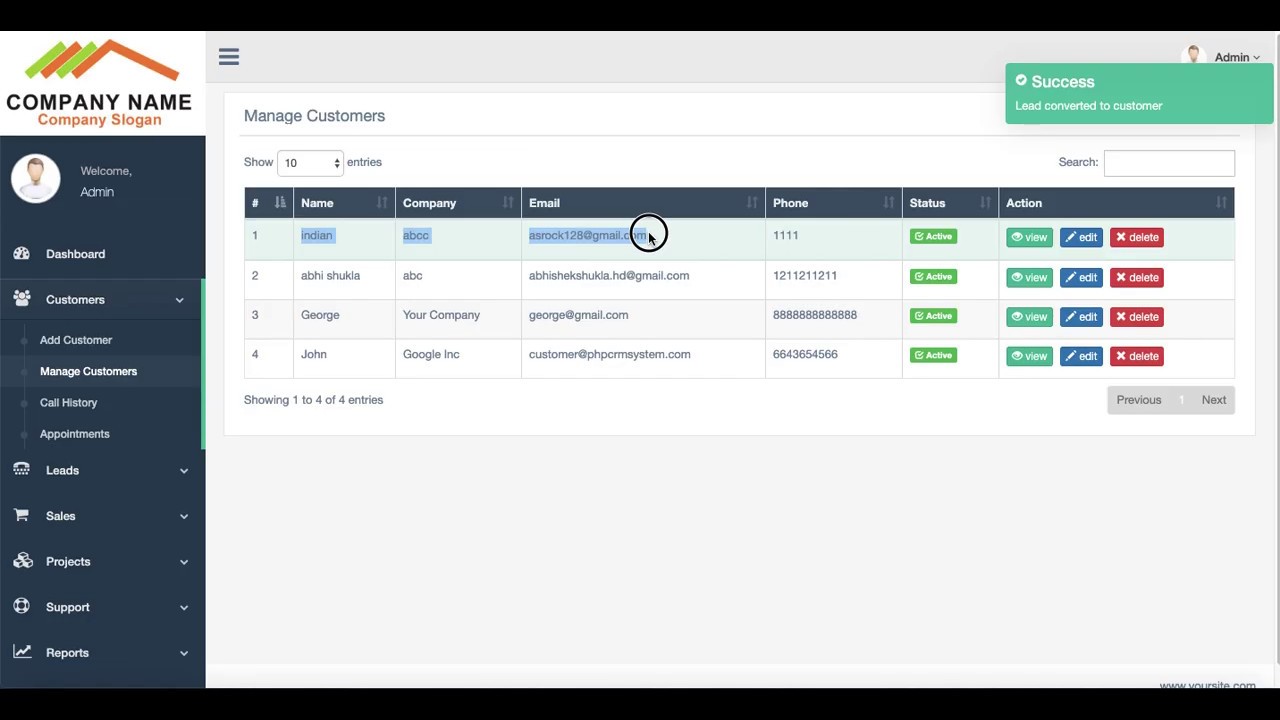Sort table by the # column

coord(269,203)
